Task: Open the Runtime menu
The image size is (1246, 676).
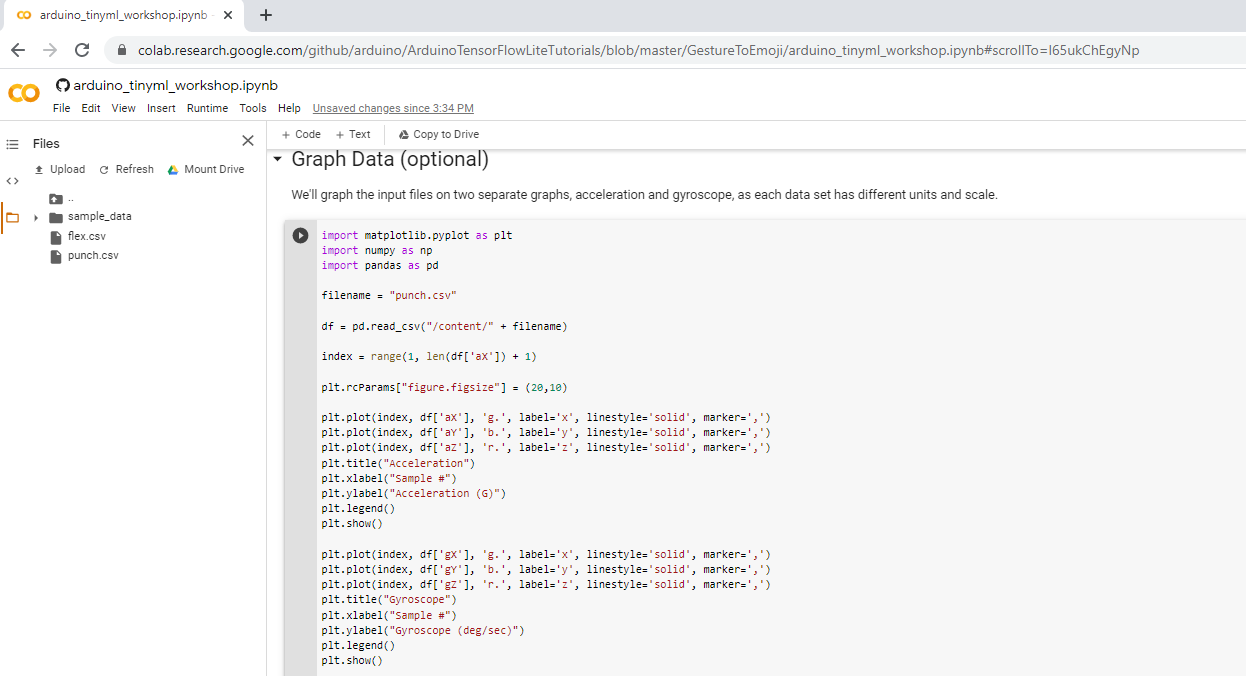Action: click(207, 108)
